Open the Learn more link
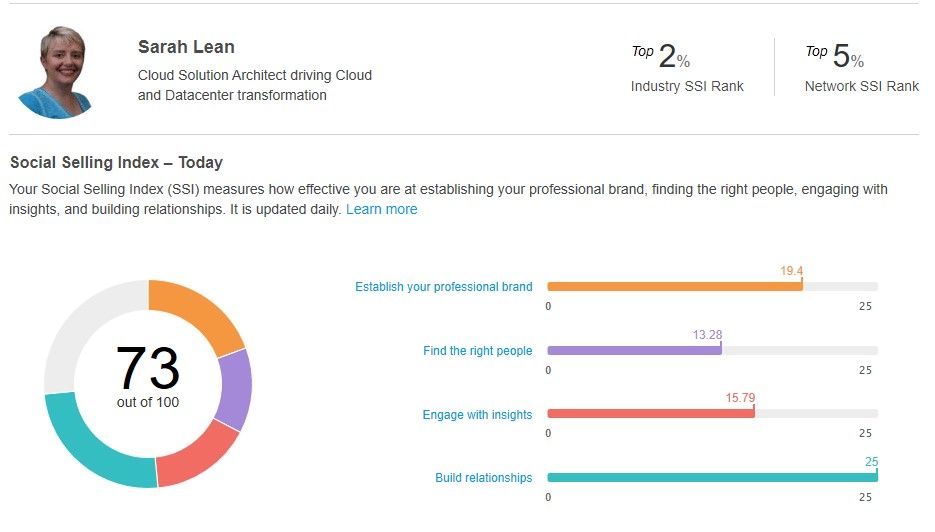The width and height of the screenshot is (935, 532). 381,209
